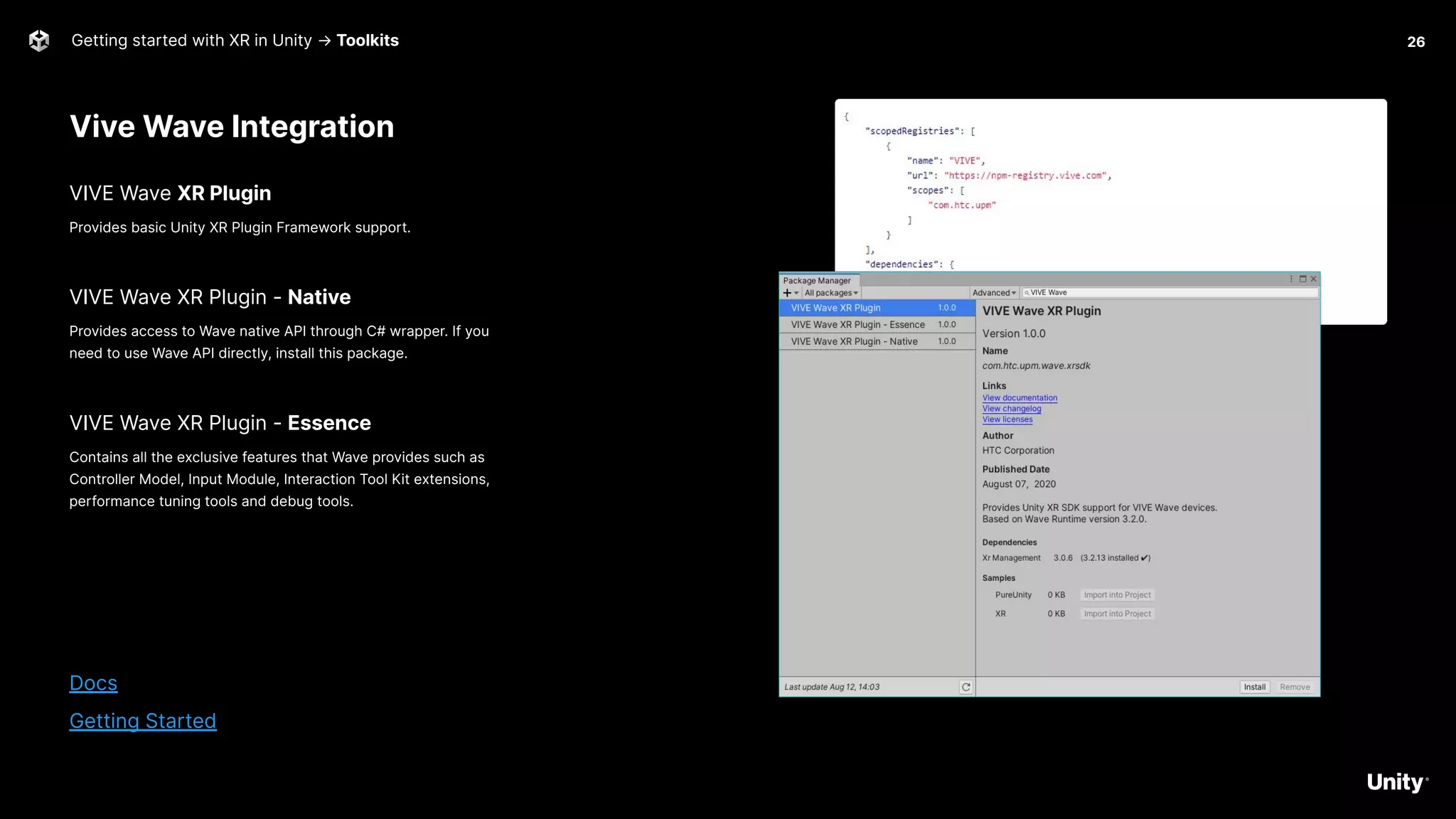
Task: Import the XR sample into project
Action: pos(1117,614)
